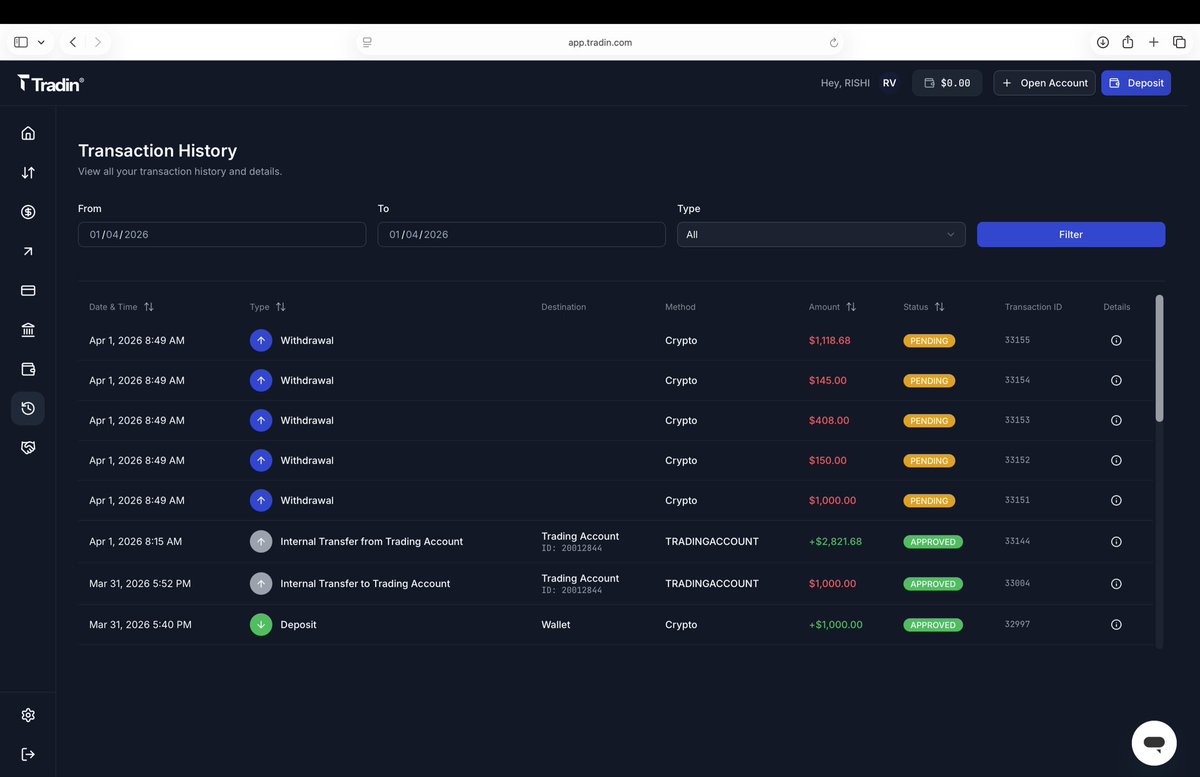Click the $150.00 amount cell
The height and width of the screenshot is (777, 1200).
[x=828, y=460]
